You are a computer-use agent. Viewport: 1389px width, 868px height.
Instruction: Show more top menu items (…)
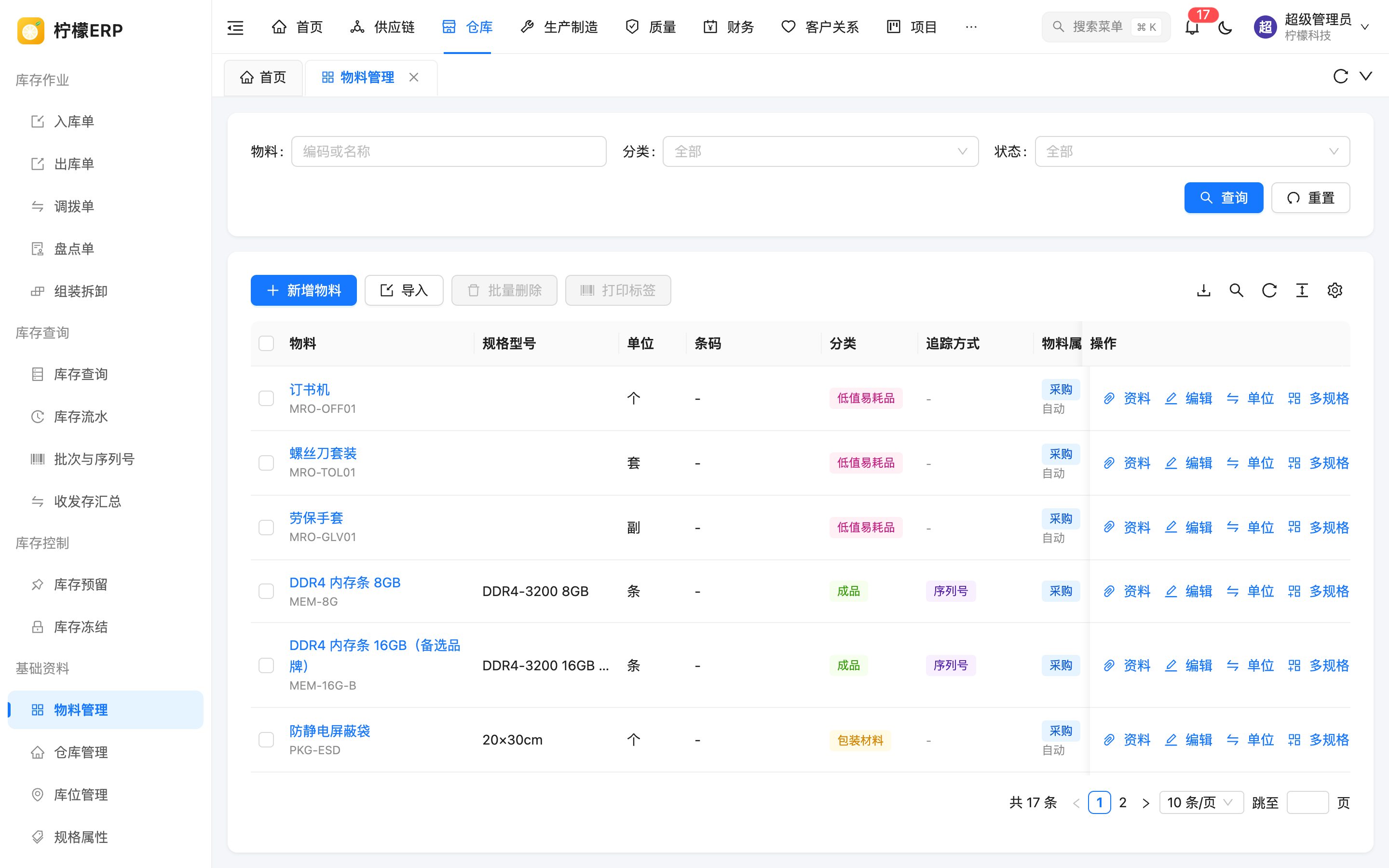click(x=971, y=27)
